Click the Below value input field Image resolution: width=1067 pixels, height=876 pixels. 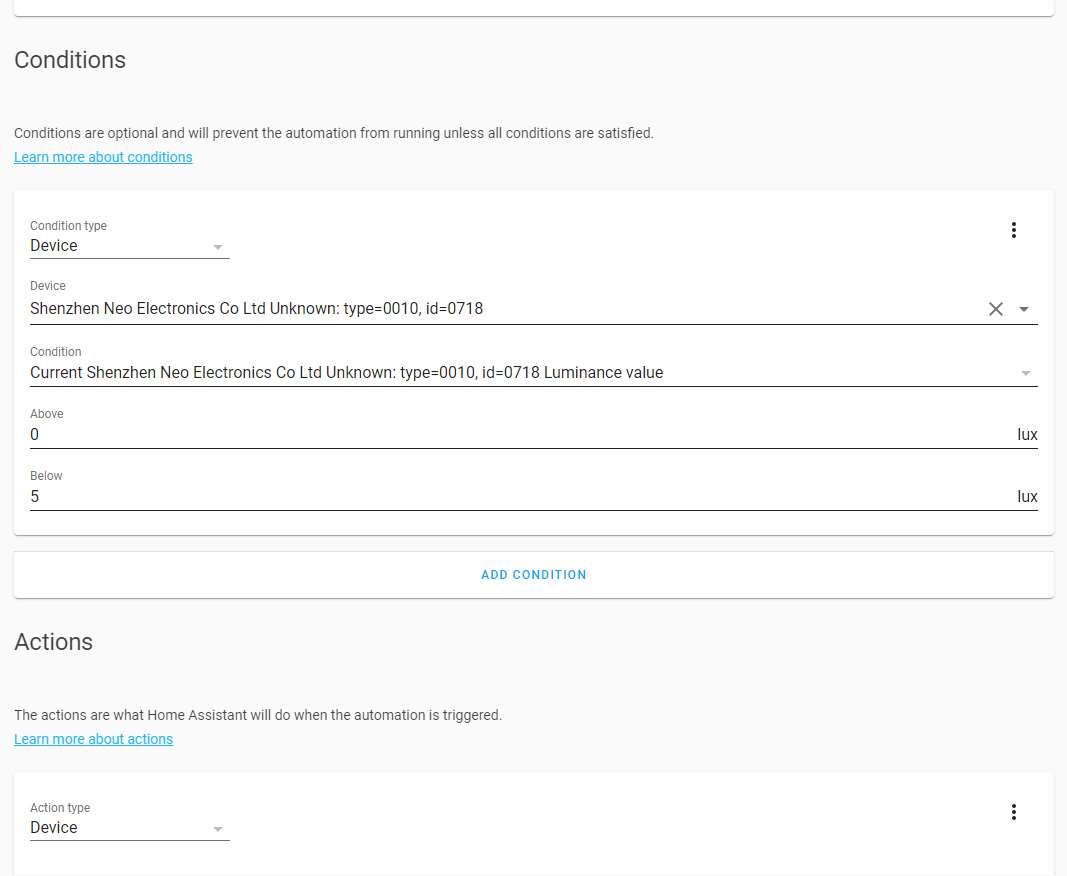click(x=500, y=497)
